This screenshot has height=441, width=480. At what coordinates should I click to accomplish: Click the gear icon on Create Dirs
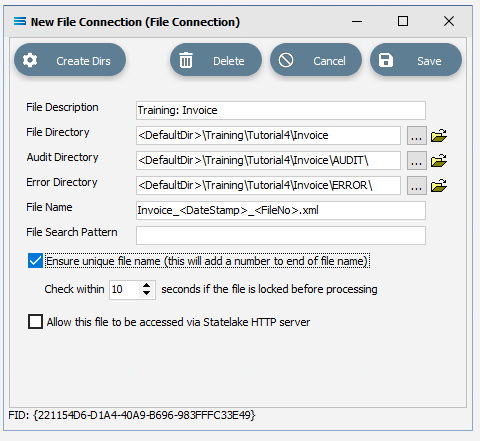[x=30, y=60]
